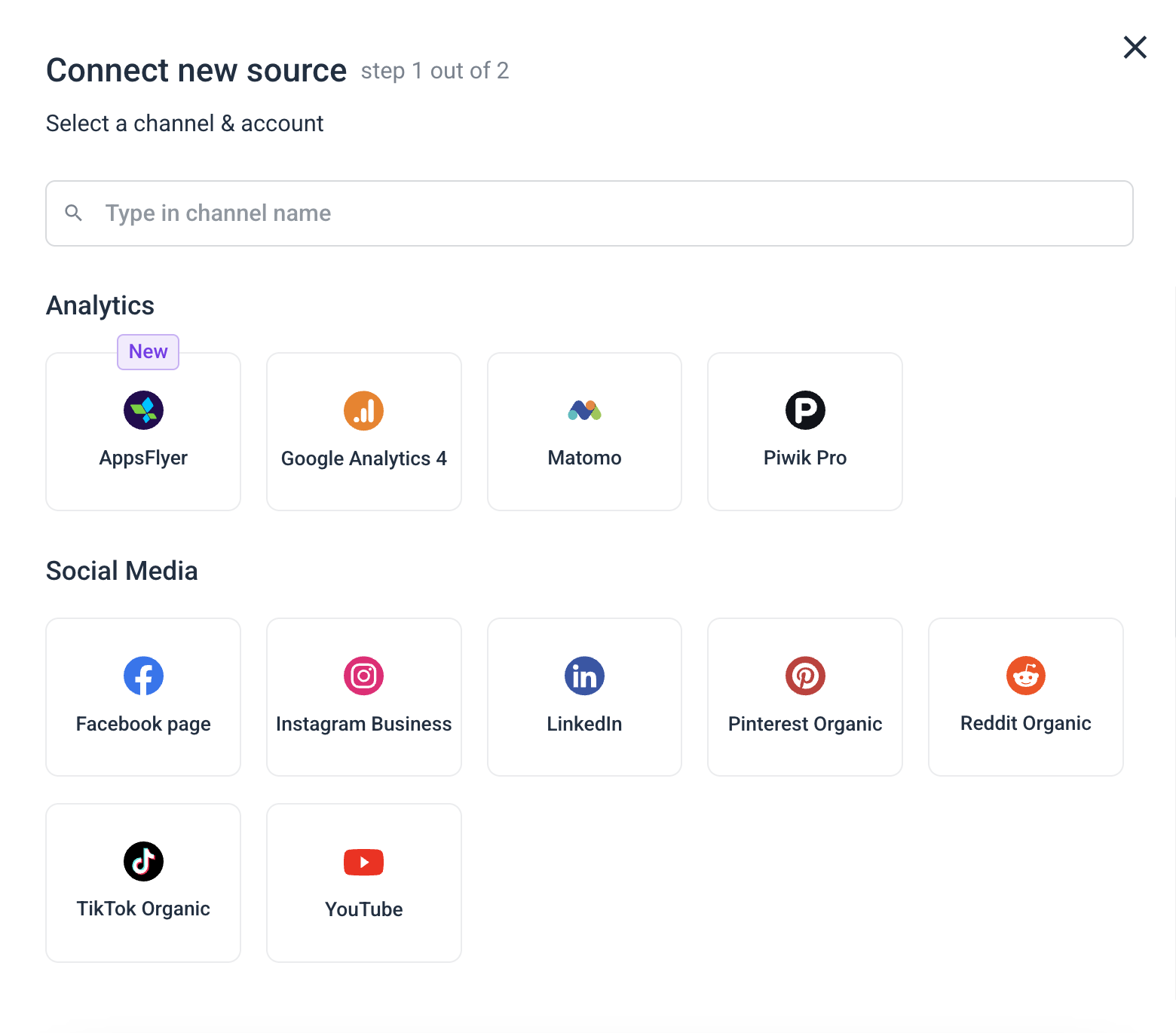
Task: Click the Social Media section heading
Action: (x=121, y=571)
